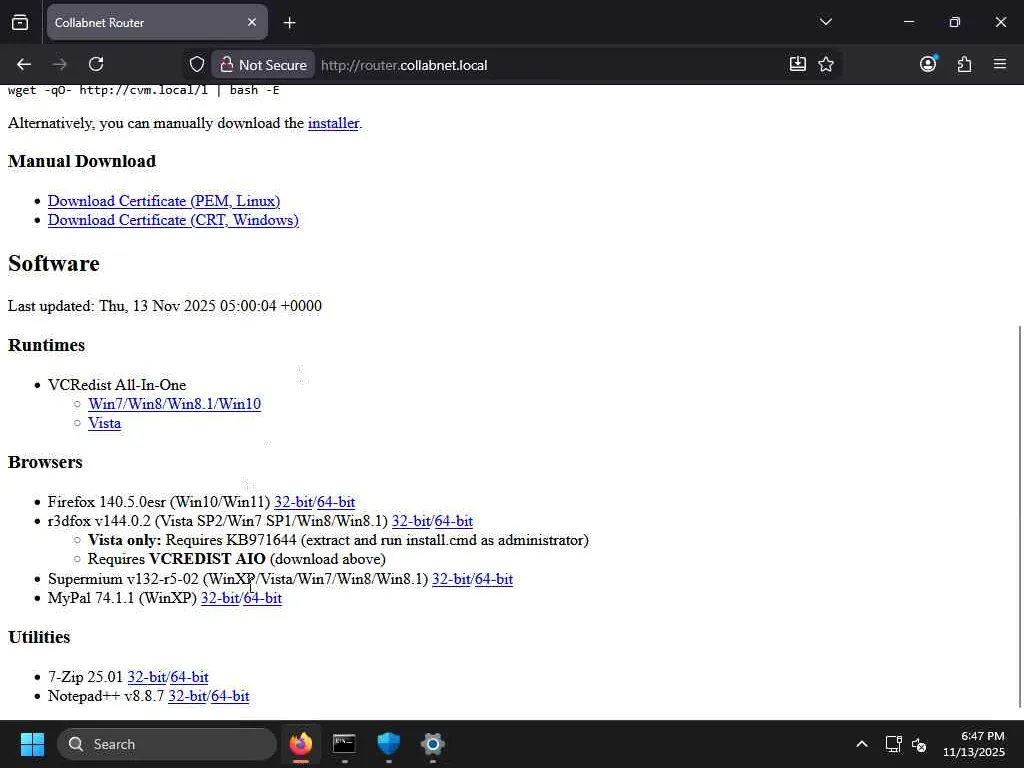Download Supermium v132-r5-02 64-bit
The height and width of the screenshot is (768, 1024).
[x=494, y=579]
